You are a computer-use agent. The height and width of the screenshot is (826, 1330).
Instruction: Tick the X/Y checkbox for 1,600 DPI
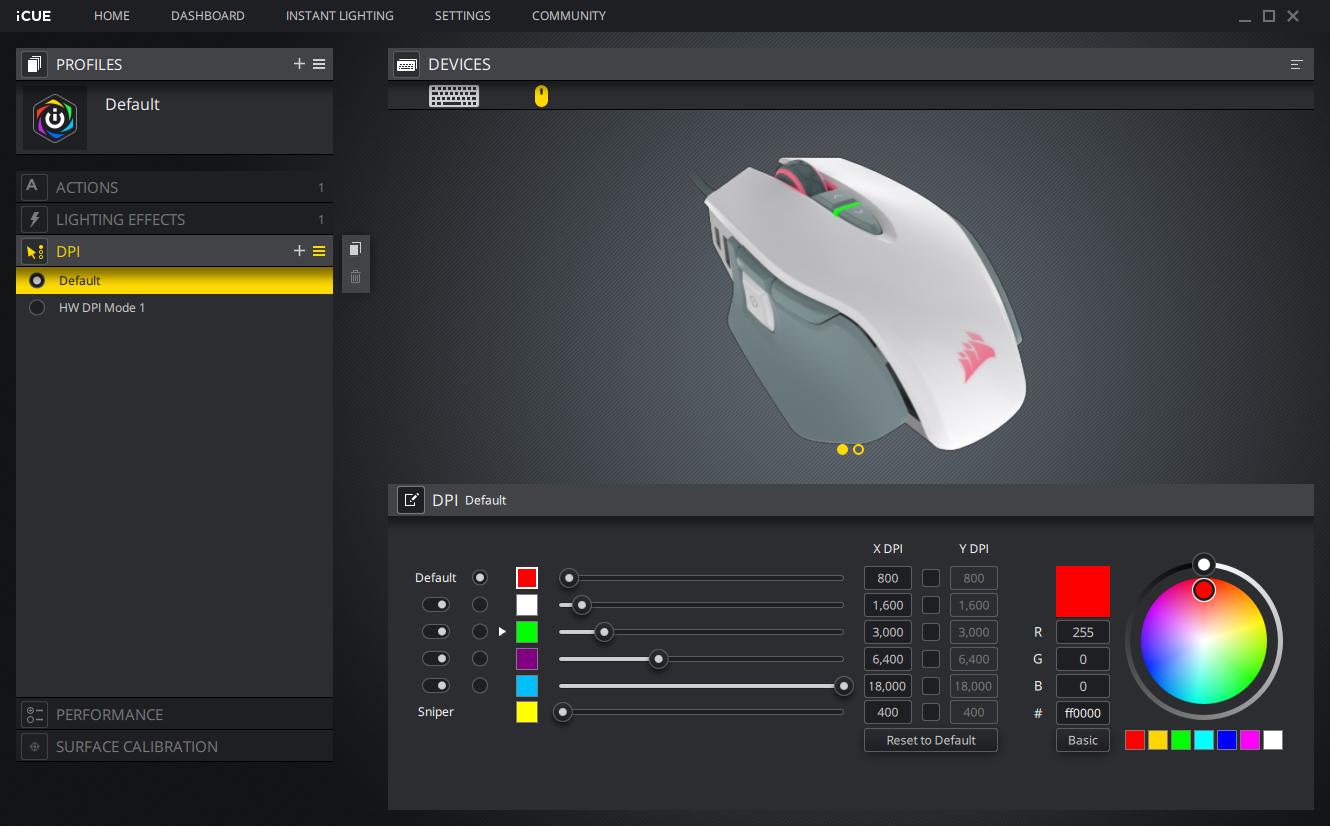931,605
